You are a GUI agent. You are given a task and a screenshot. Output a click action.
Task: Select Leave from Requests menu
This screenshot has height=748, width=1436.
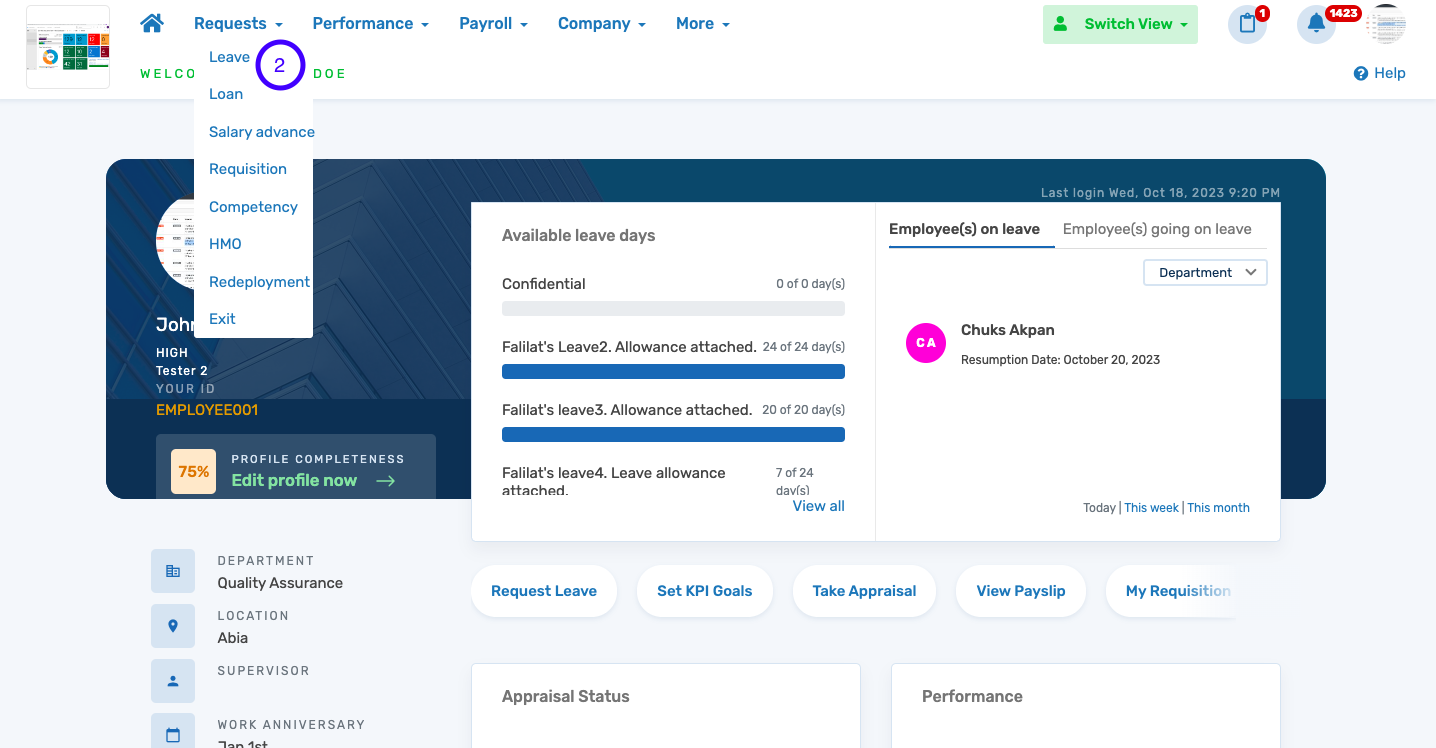pos(229,57)
